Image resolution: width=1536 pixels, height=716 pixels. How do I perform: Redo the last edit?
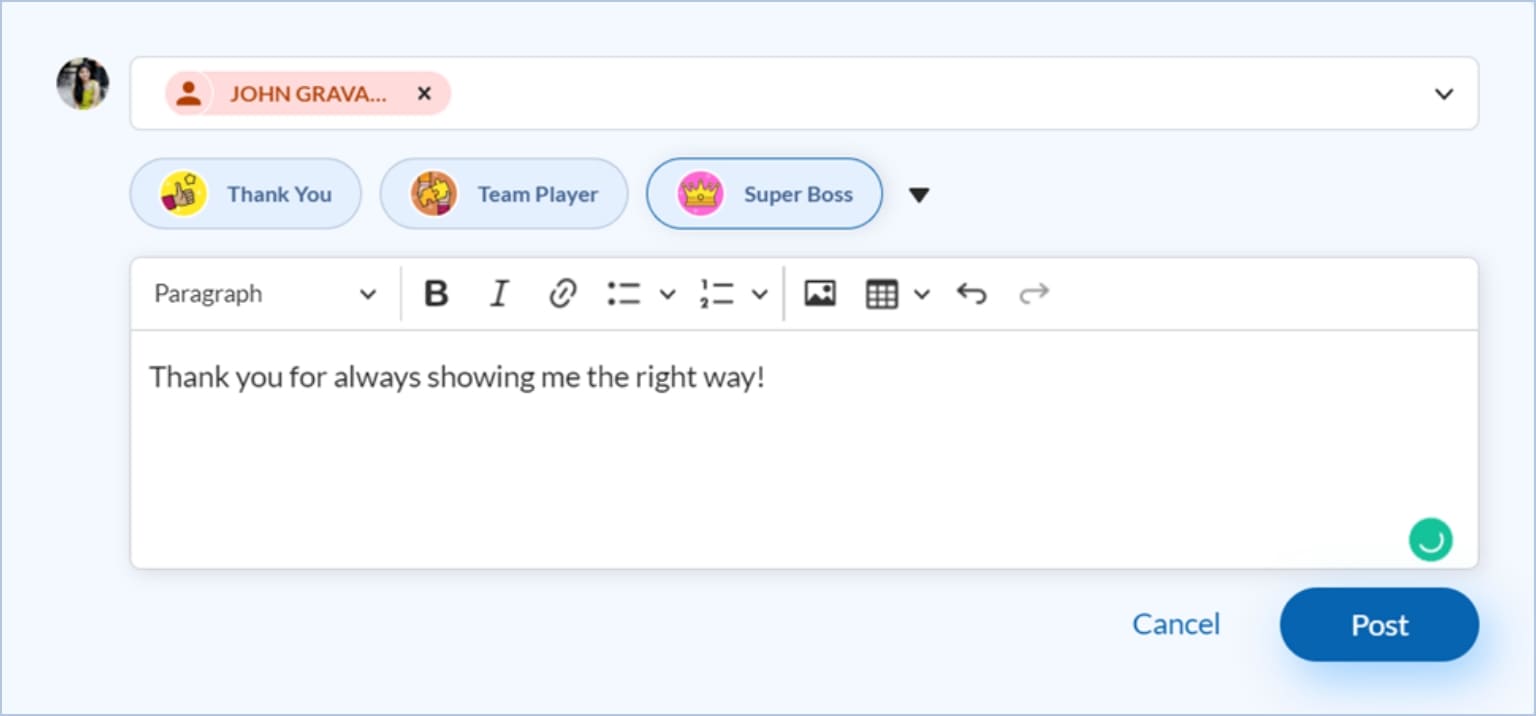[1033, 294]
